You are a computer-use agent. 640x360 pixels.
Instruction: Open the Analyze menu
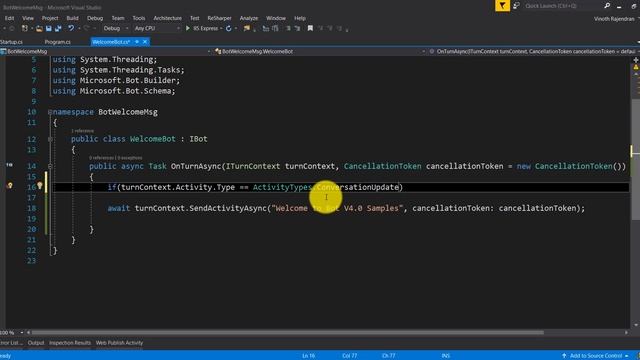(x=249, y=18)
